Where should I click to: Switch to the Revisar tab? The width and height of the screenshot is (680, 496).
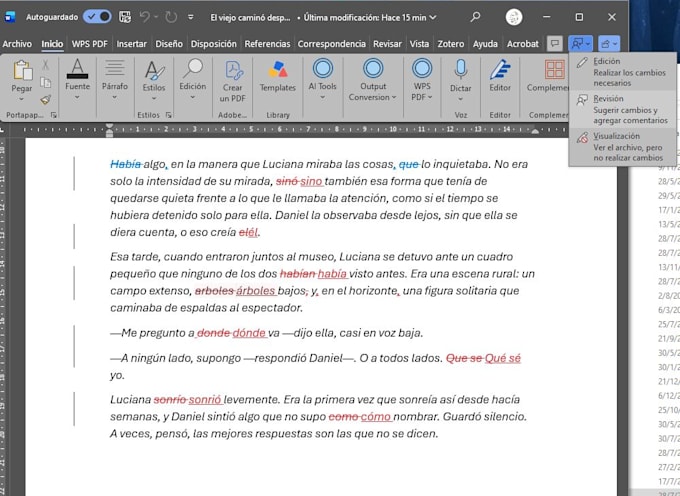(x=387, y=44)
